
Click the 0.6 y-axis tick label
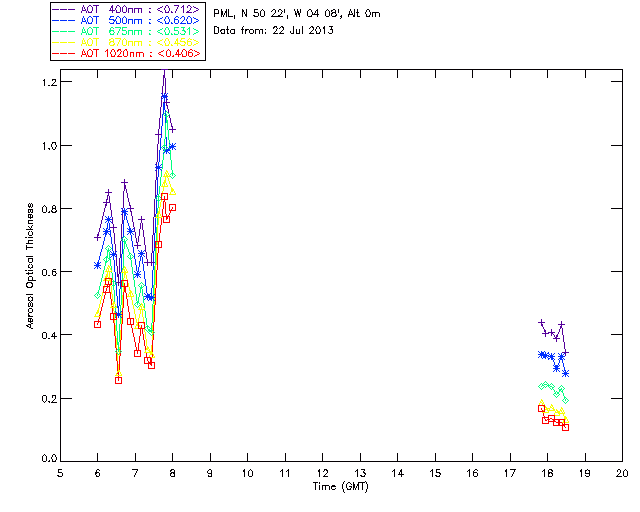[x=49, y=272]
